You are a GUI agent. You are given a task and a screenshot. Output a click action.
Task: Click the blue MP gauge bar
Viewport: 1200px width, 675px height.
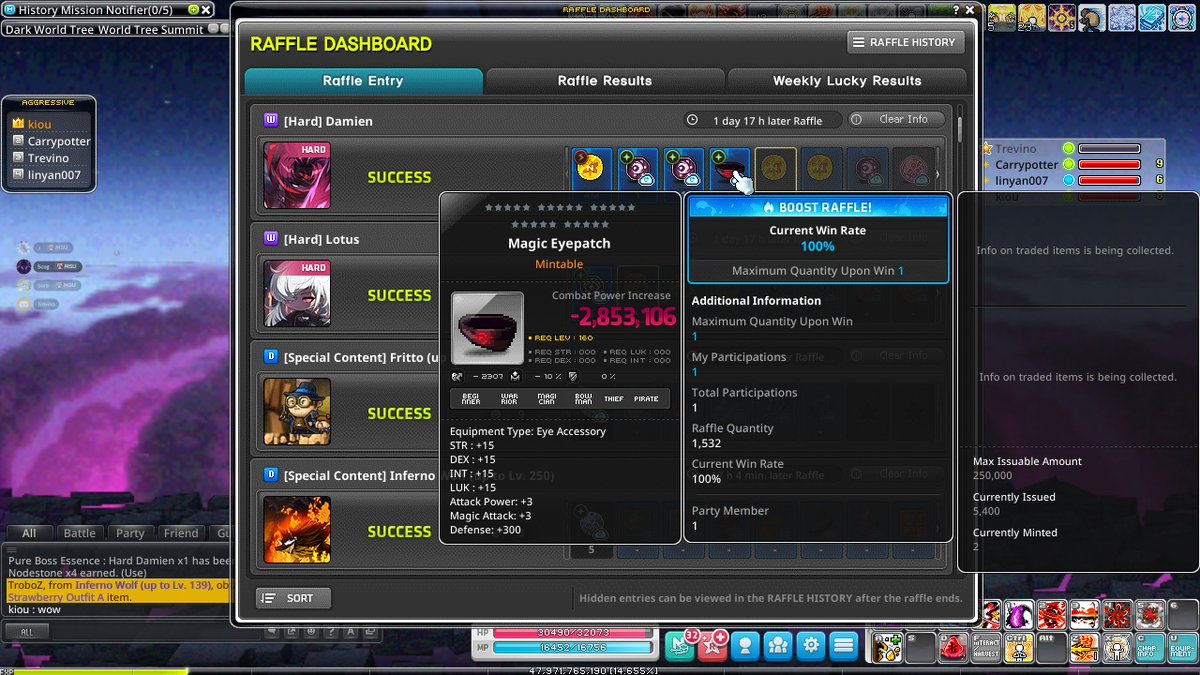click(574, 648)
